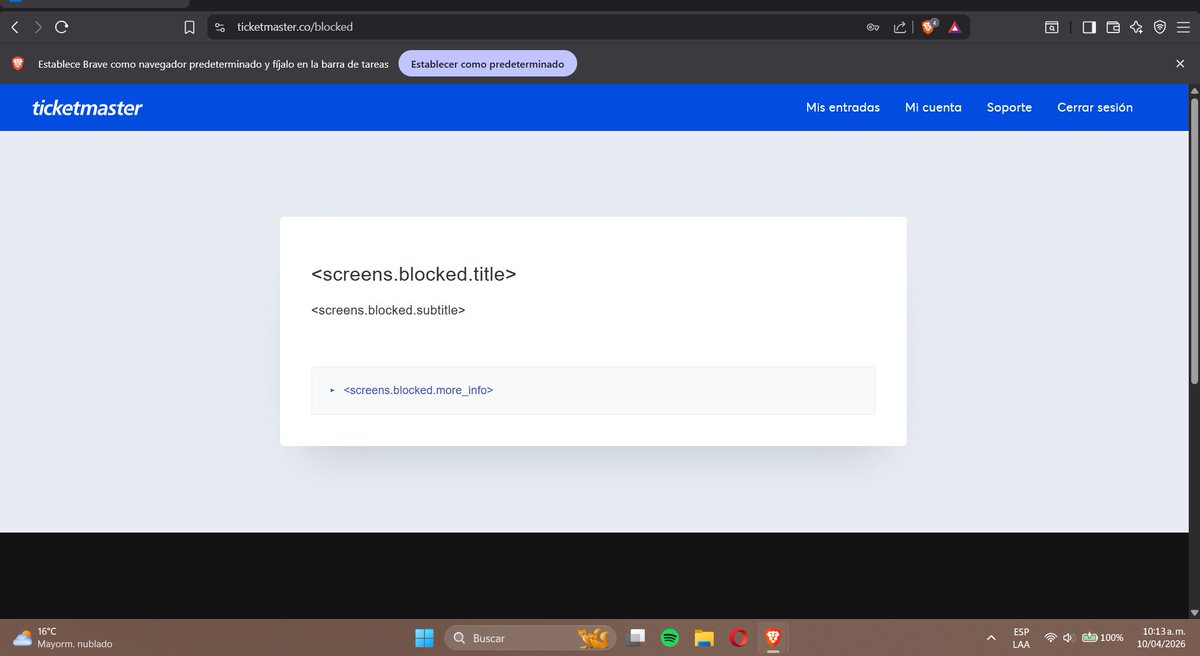Open Task View on the taskbar

coord(635,637)
